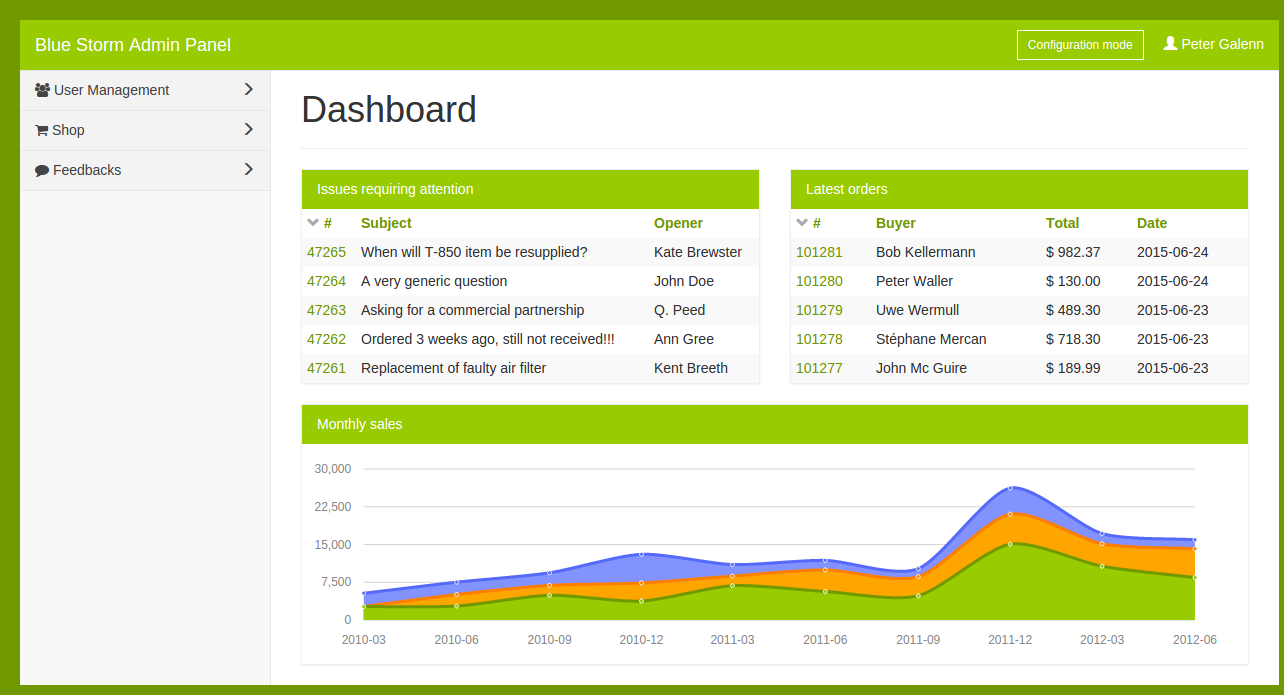Sort issues by Subject column header
1284x695 pixels.
386,223
